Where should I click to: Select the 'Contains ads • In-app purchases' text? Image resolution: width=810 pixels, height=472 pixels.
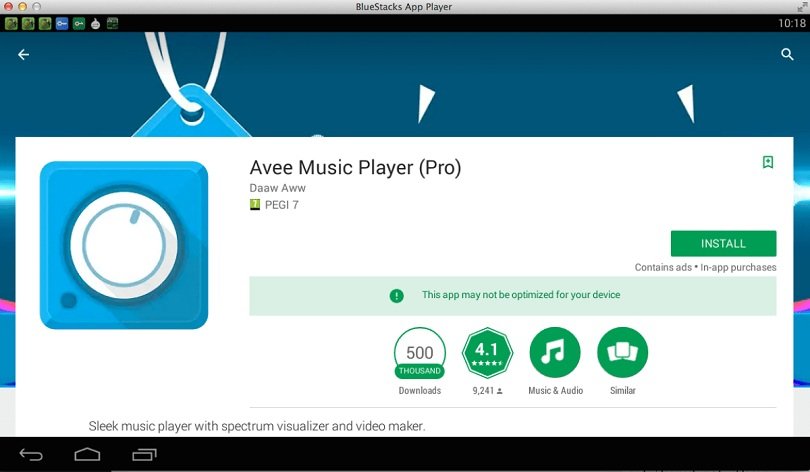pyautogui.click(x=705, y=267)
